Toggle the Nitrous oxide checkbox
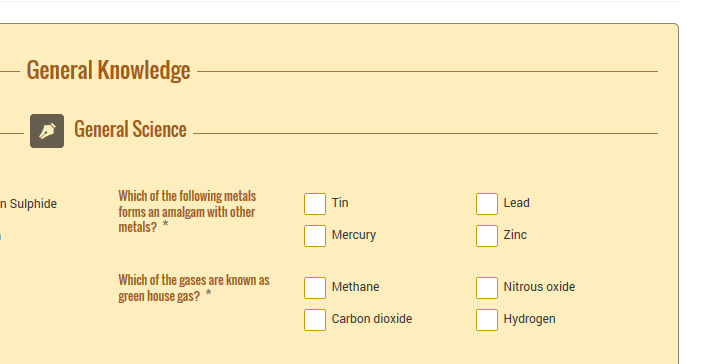The image size is (711, 364). click(487, 288)
